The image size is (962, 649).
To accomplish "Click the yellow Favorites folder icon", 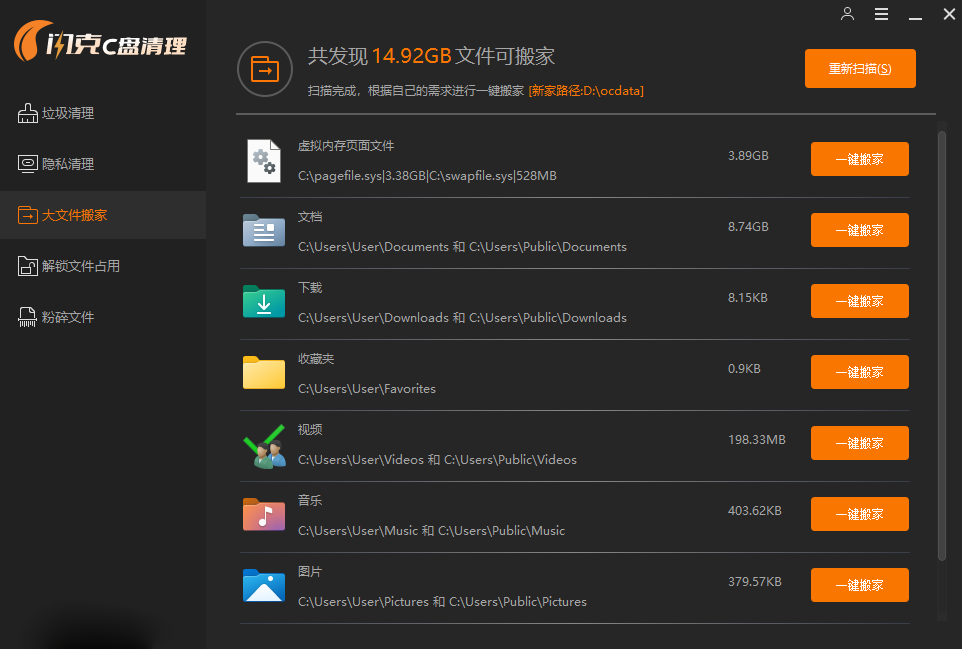I will click(x=264, y=373).
